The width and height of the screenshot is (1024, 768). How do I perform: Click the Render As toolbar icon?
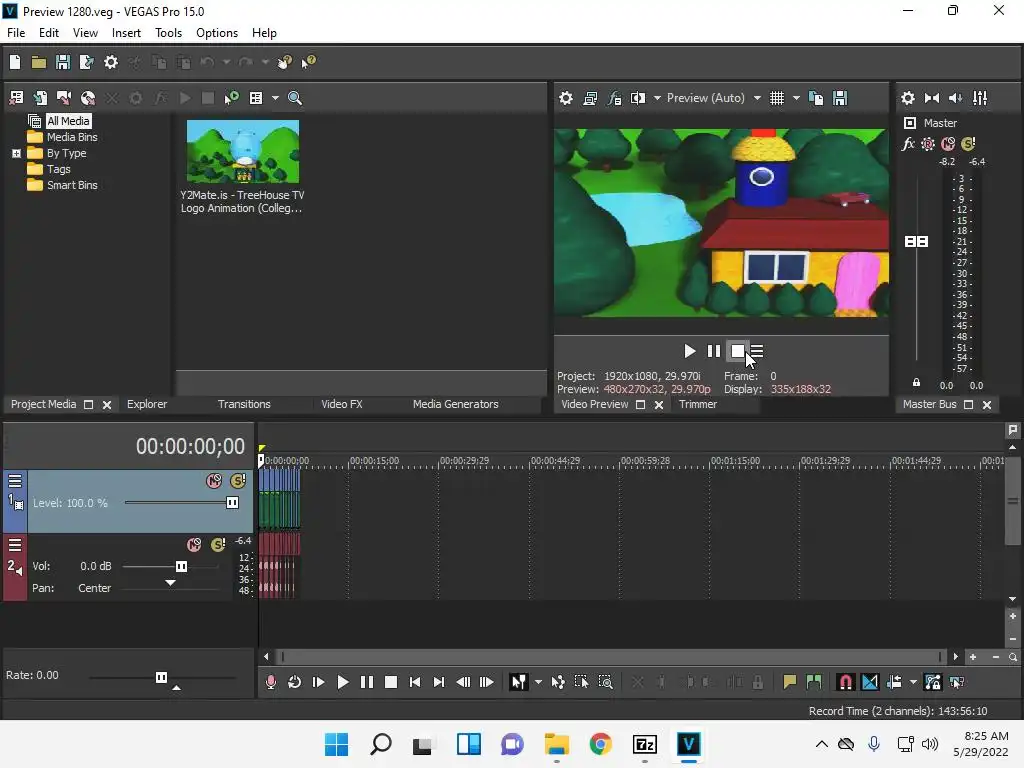(x=86, y=62)
